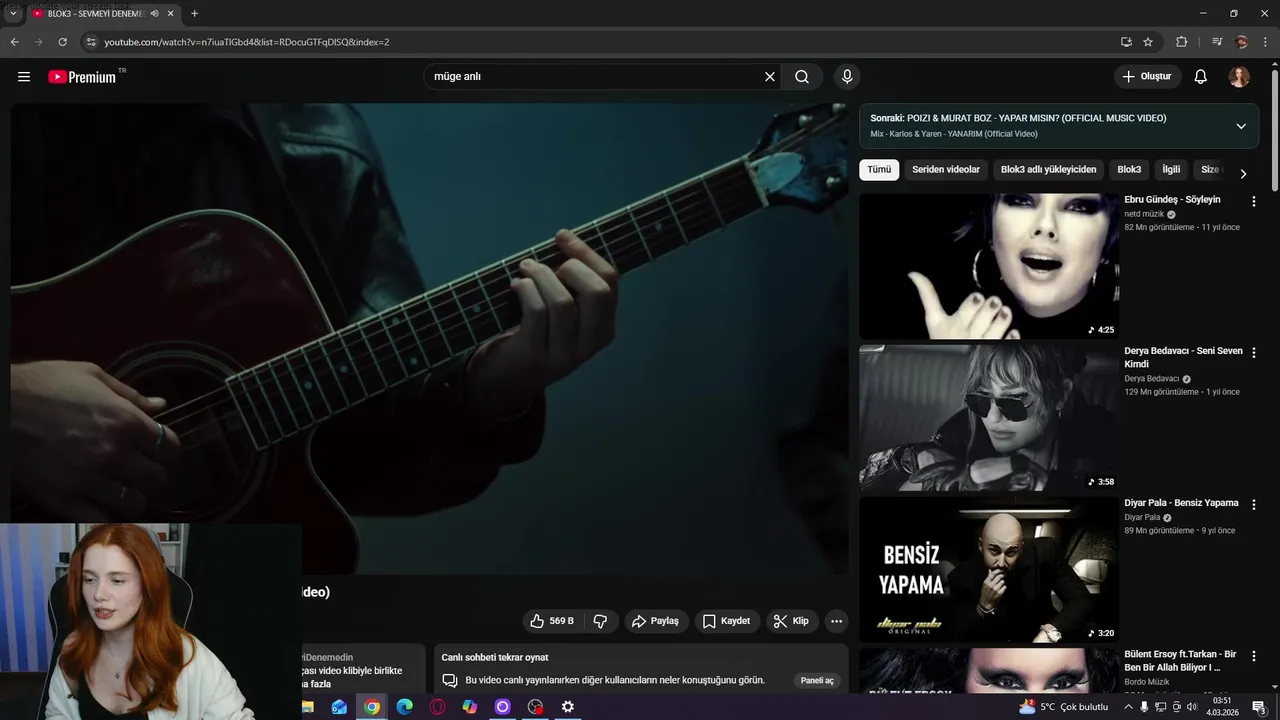Screen dimensions: 1280x720
Task: Open Oluştur create button
Action: [1147, 77]
